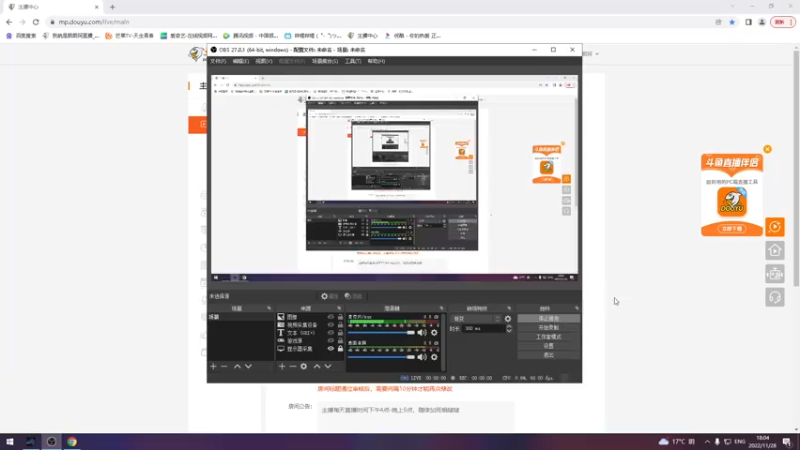Click the audio mixer vertical scrollbar
800x450 pixels.
tap(443, 342)
